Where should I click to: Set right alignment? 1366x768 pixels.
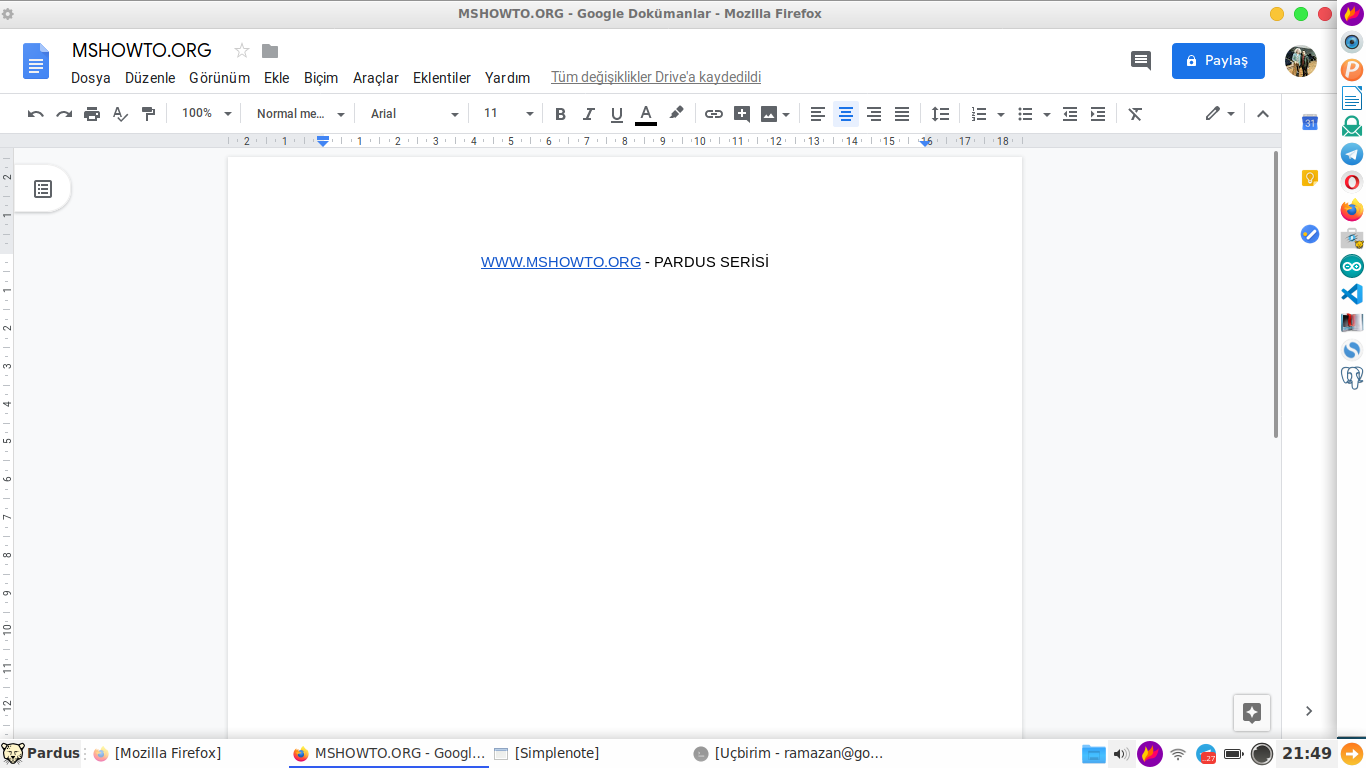tap(874, 114)
